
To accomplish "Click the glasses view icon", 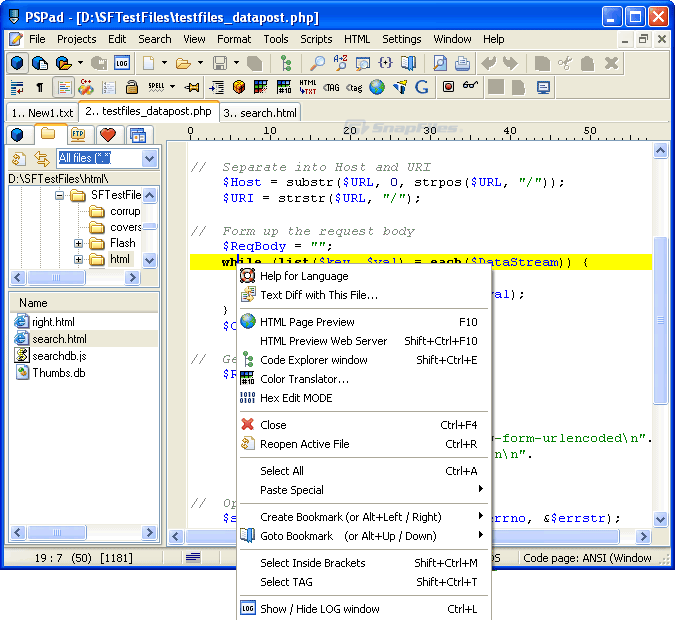I will [x=470, y=86].
